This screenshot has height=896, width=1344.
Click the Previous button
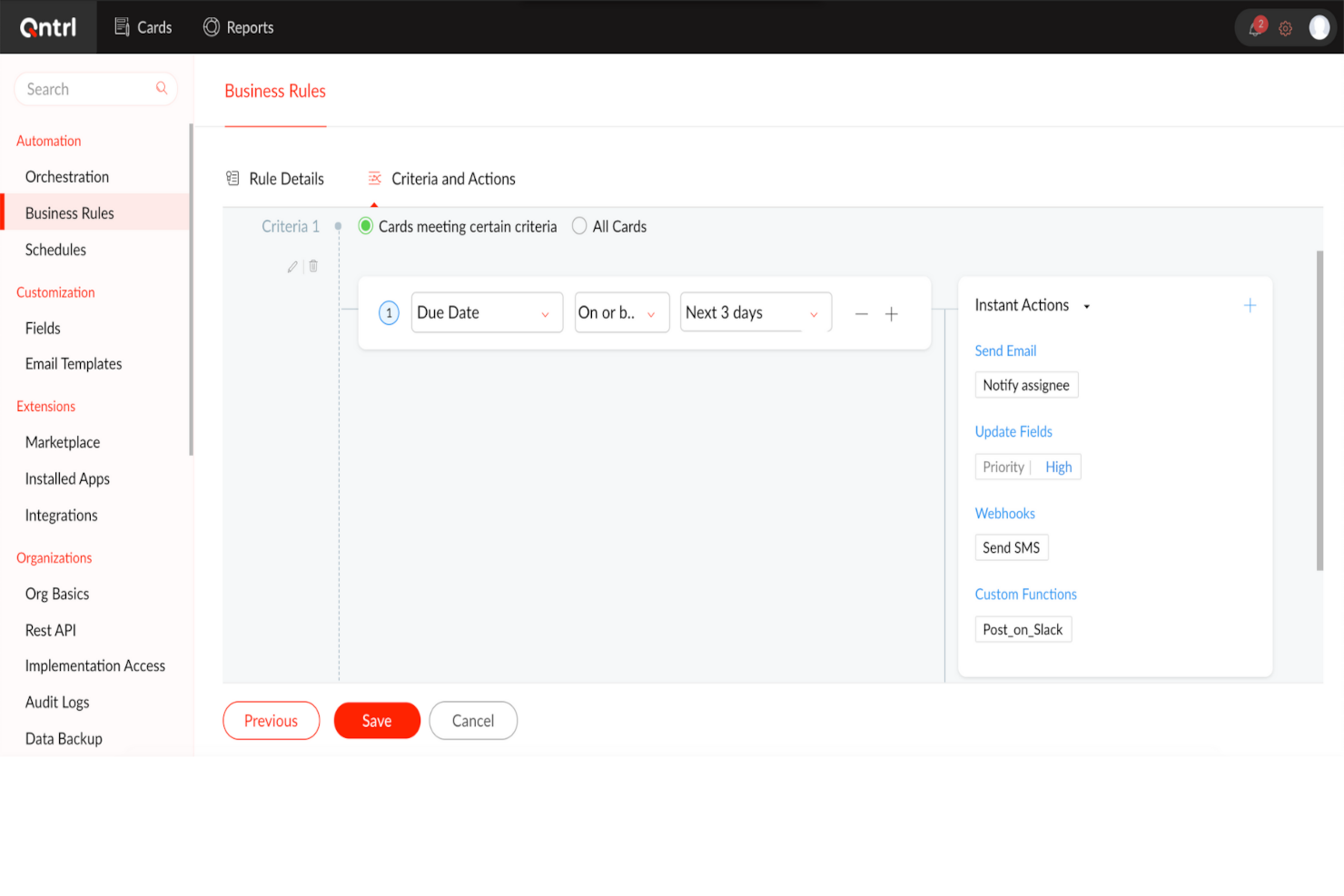pos(271,721)
